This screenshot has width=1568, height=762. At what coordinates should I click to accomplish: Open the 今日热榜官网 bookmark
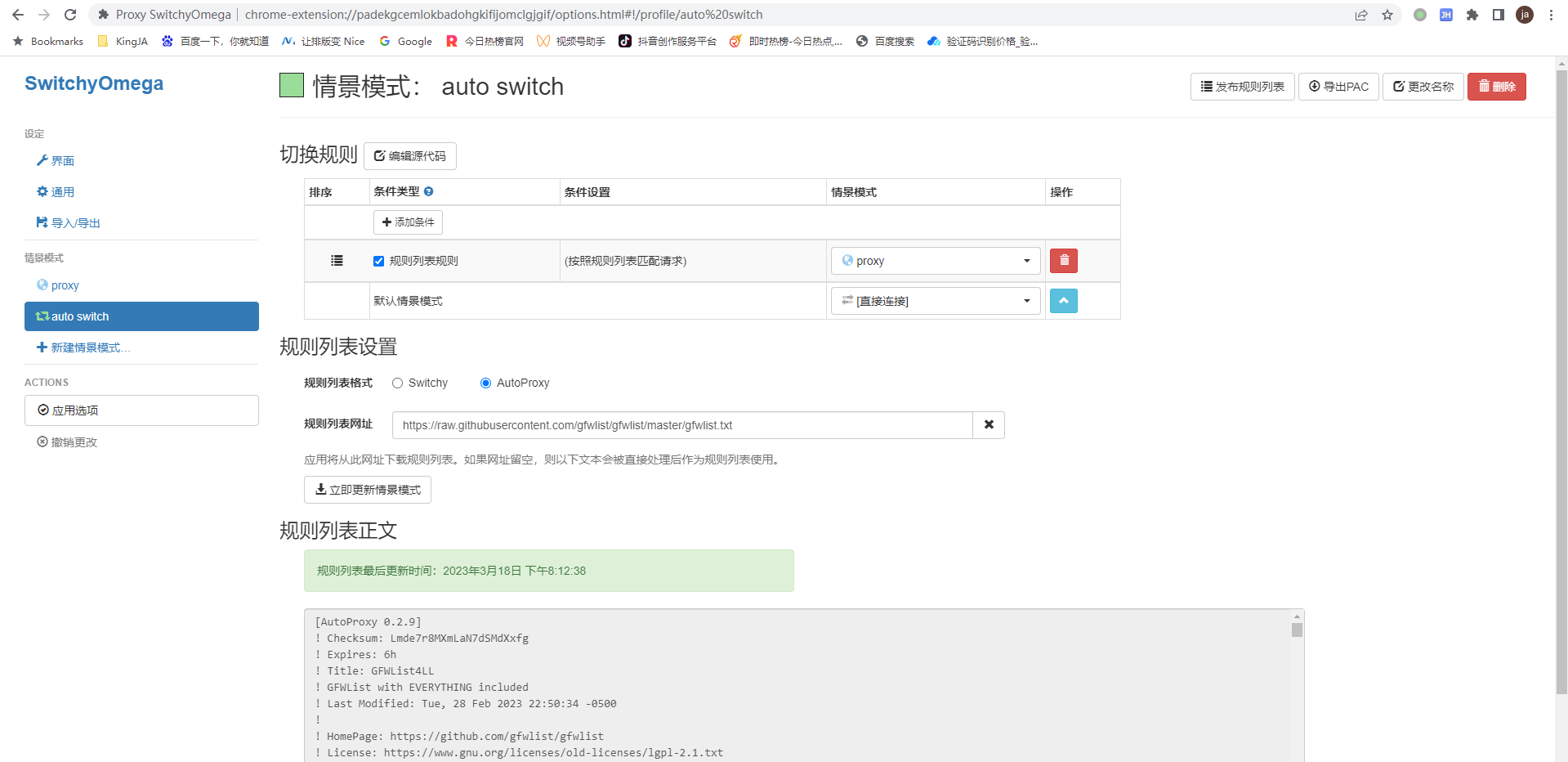(485, 41)
